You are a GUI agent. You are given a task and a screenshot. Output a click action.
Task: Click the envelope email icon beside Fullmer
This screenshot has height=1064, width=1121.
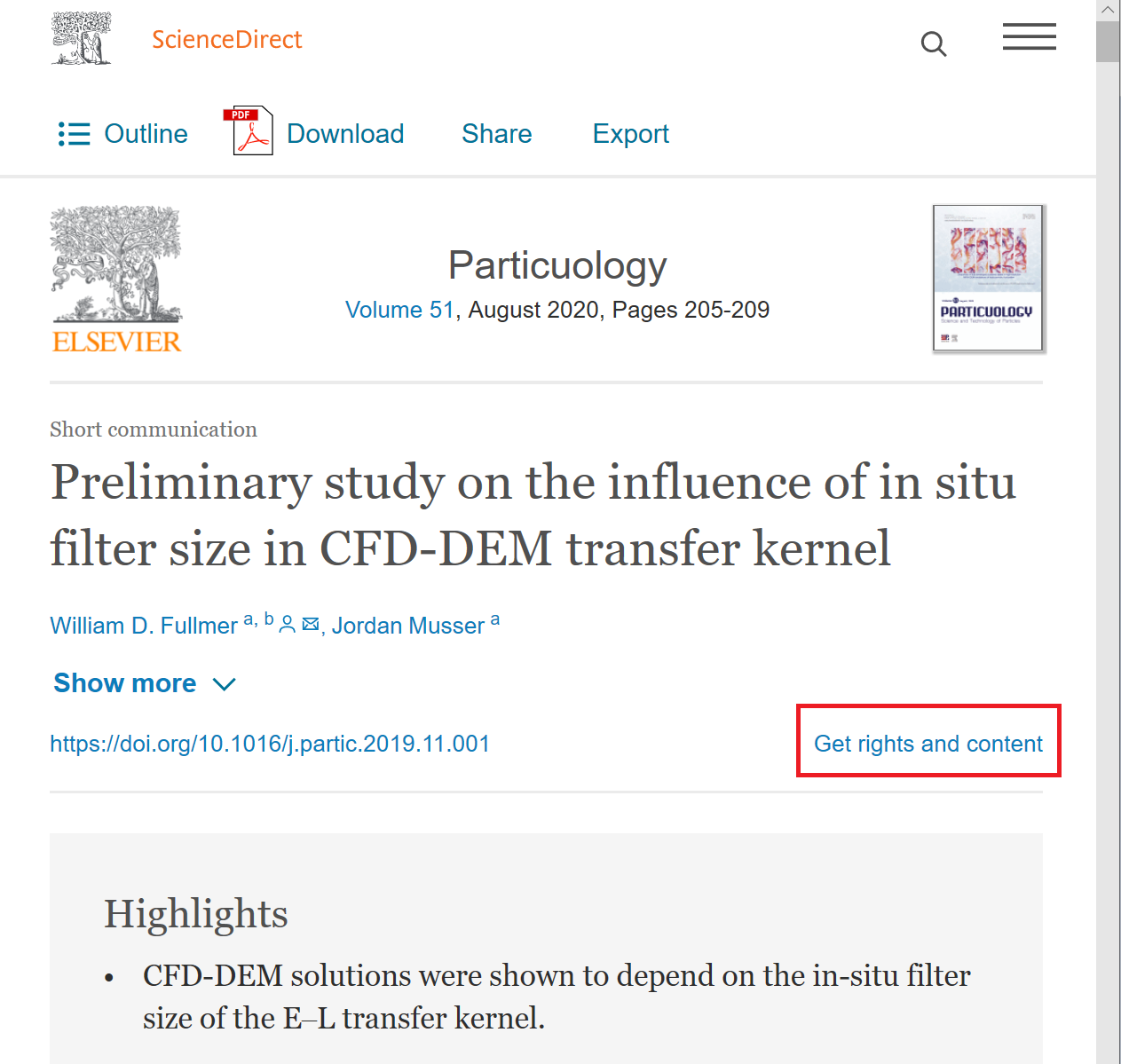coord(311,625)
